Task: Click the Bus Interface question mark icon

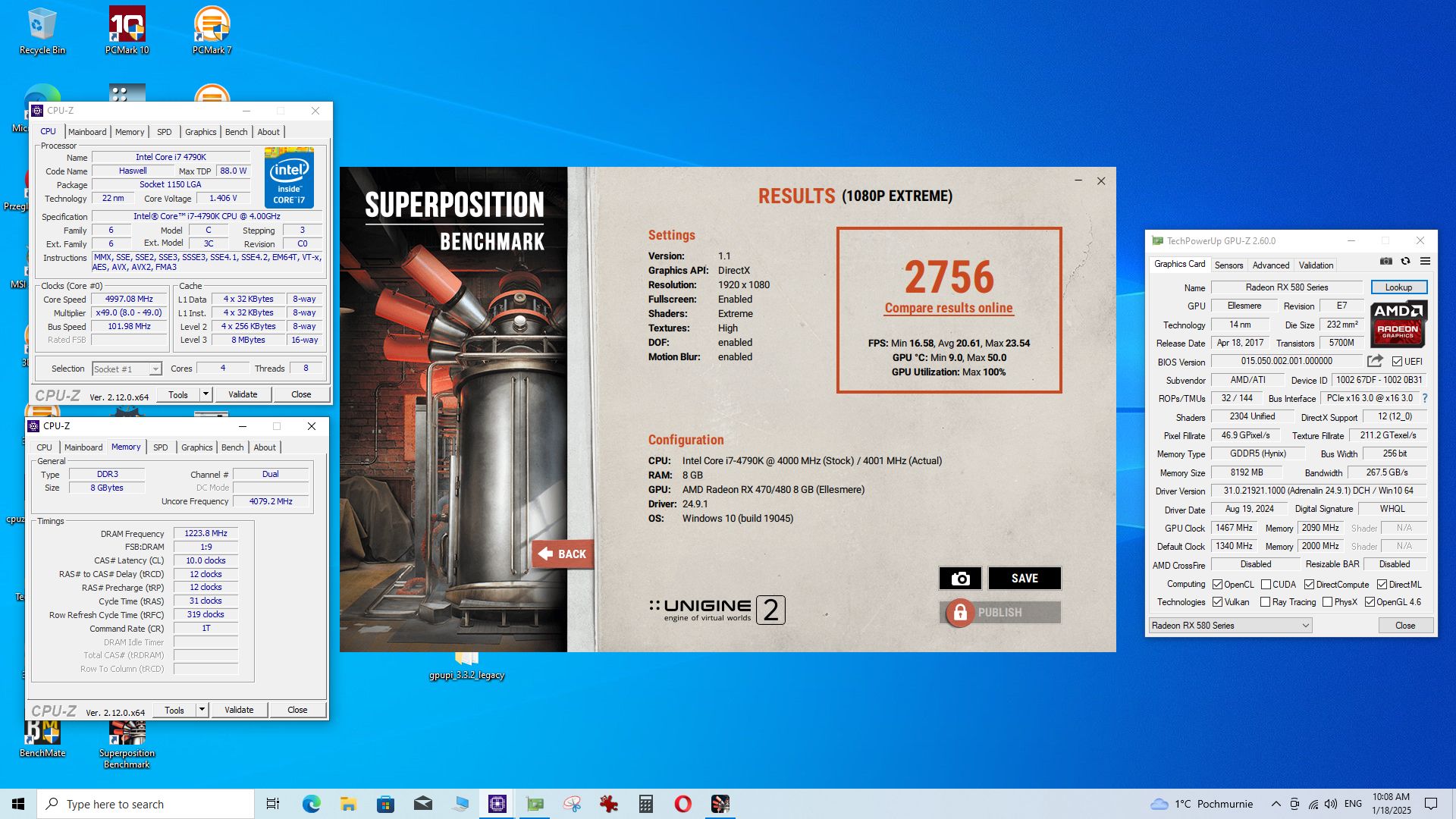Action: coord(1425,398)
